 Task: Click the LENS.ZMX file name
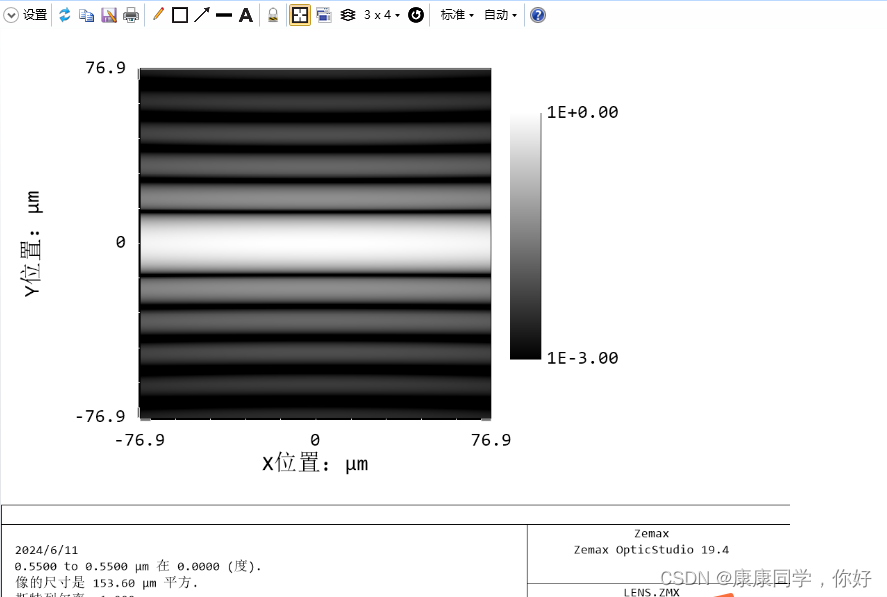tap(651, 592)
